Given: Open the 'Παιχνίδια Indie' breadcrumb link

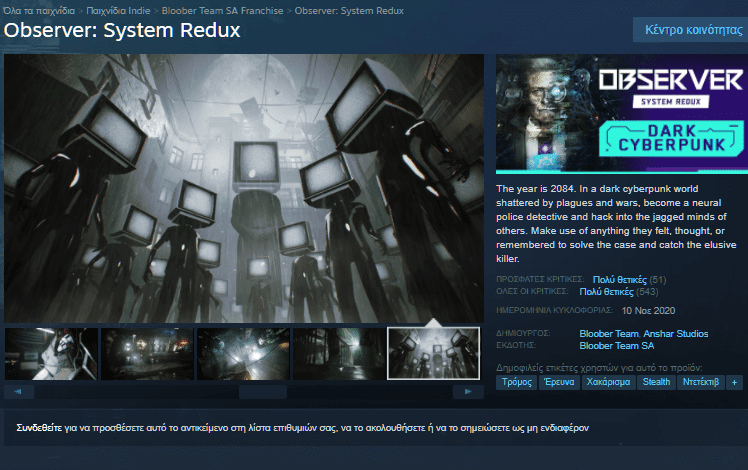Looking at the screenshot, I should pos(118,10).
